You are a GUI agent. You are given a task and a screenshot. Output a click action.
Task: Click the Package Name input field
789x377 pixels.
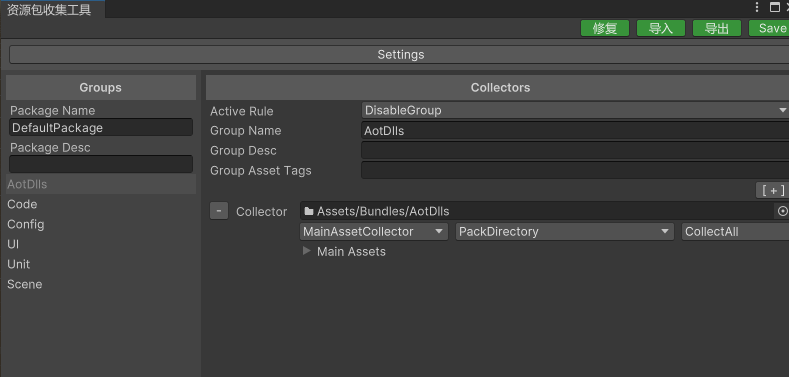pos(101,127)
